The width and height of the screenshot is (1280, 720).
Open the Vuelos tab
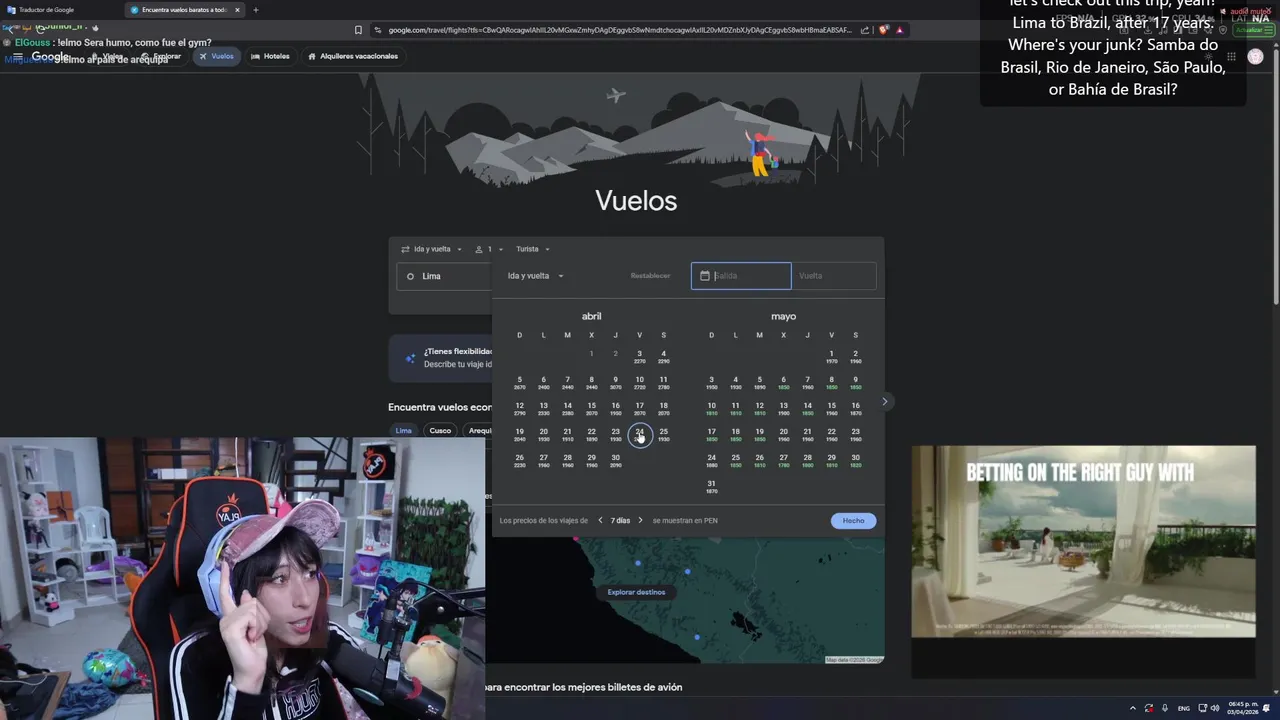216,56
